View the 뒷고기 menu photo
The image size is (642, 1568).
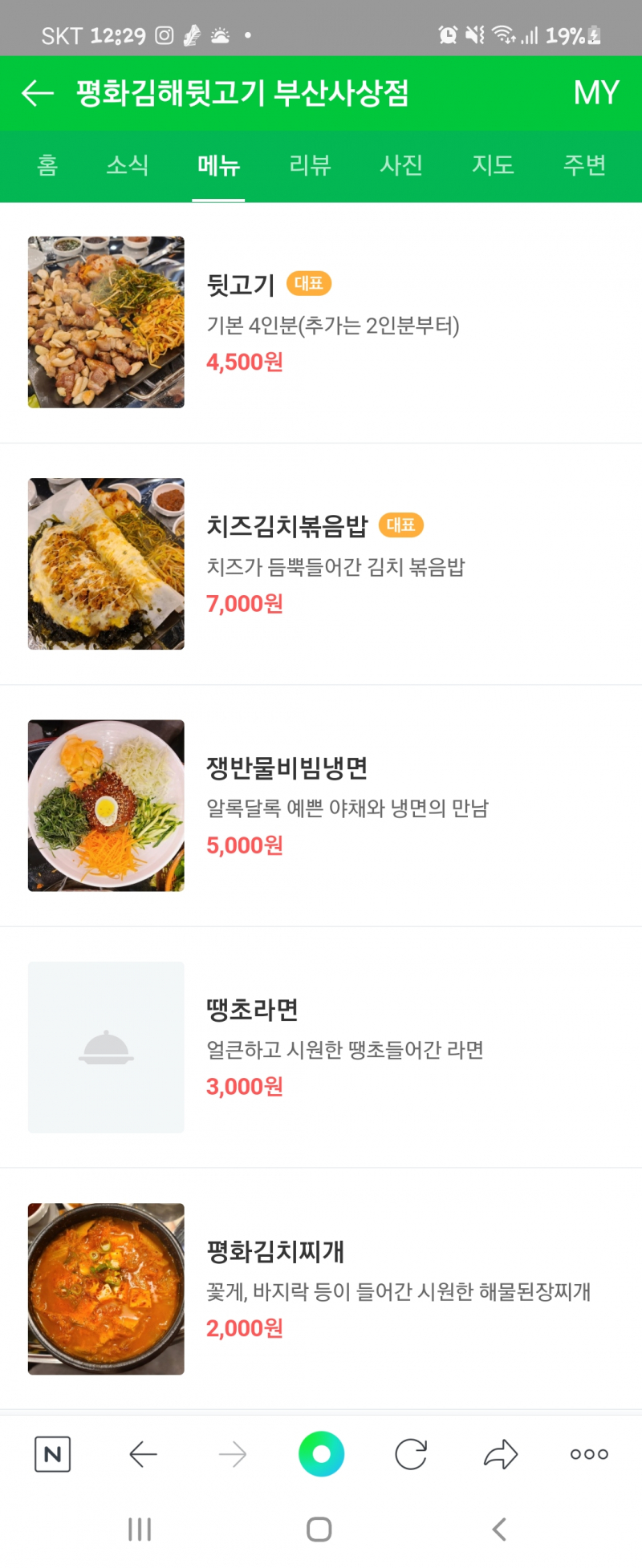pyautogui.click(x=106, y=322)
